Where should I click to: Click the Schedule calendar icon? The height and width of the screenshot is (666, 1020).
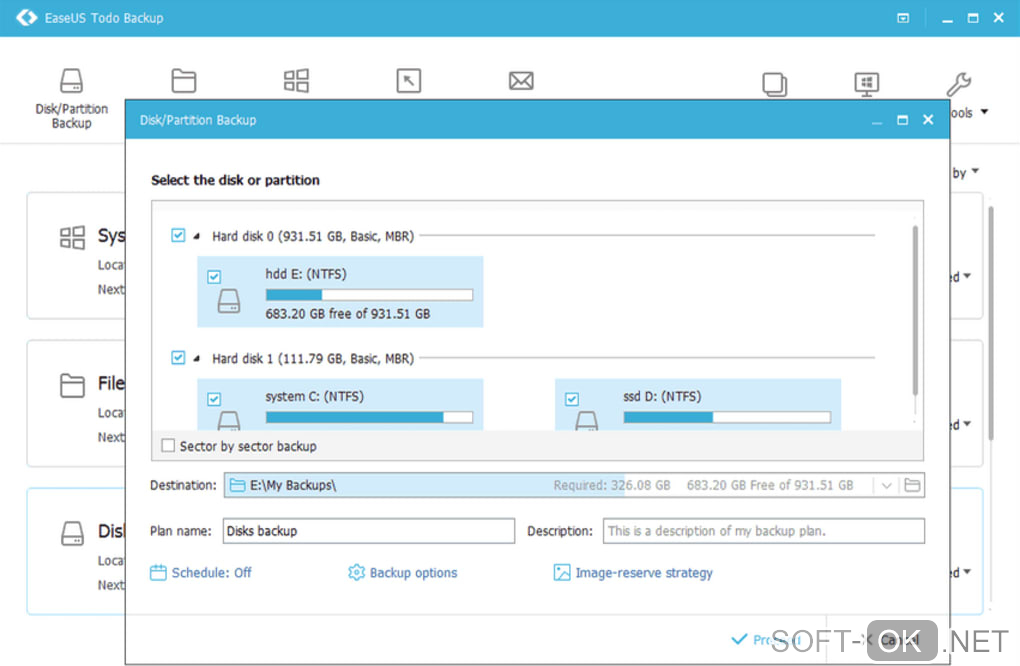158,573
